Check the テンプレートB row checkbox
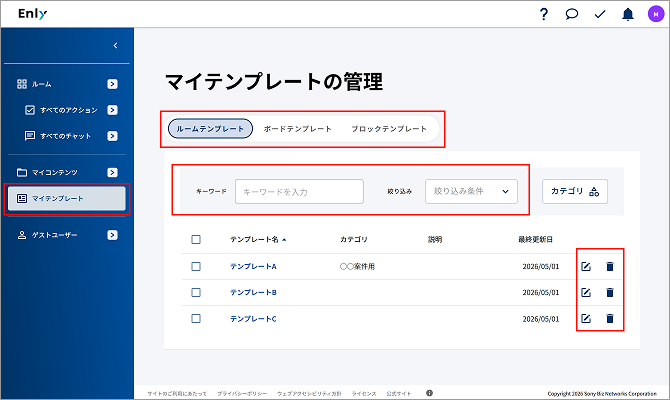The image size is (670, 400). (x=196, y=293)
